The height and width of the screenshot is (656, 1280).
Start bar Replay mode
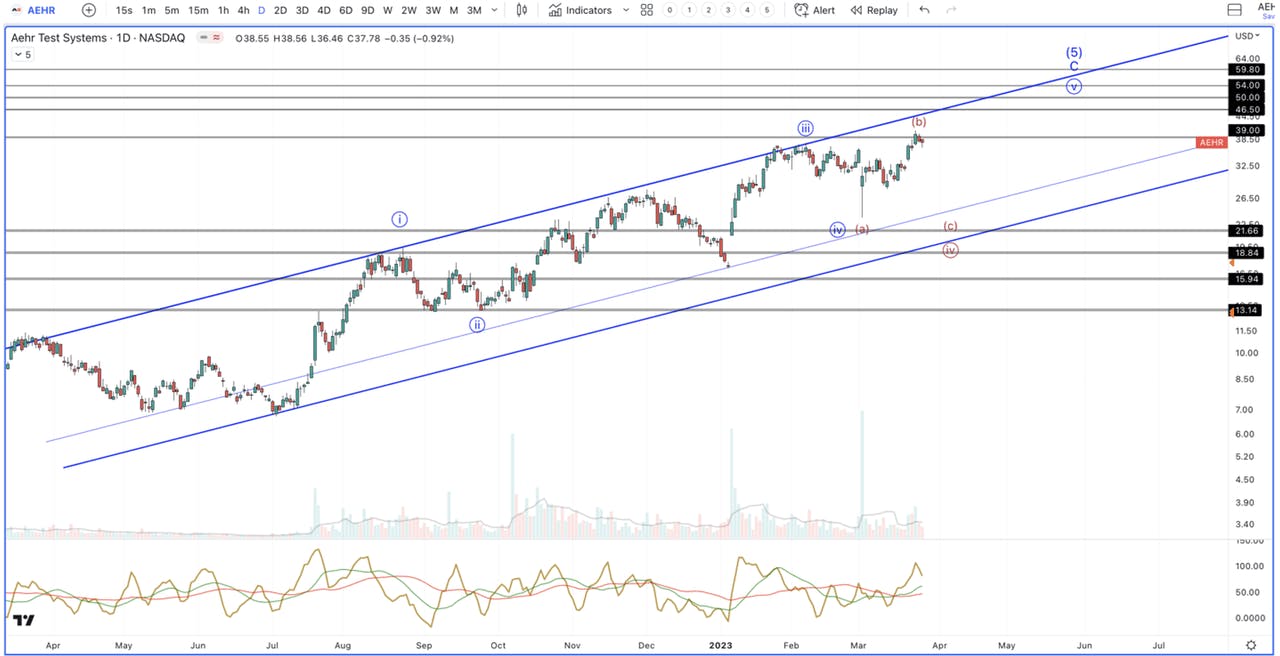click(873, 10)
